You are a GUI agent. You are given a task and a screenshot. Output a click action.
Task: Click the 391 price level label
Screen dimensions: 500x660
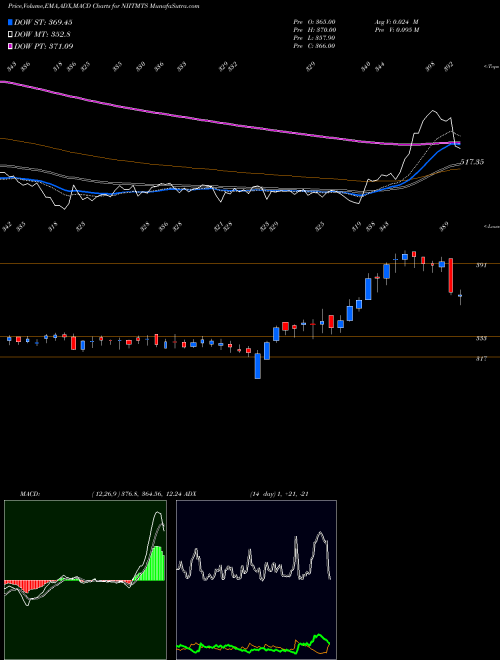(x=481, y=266)
